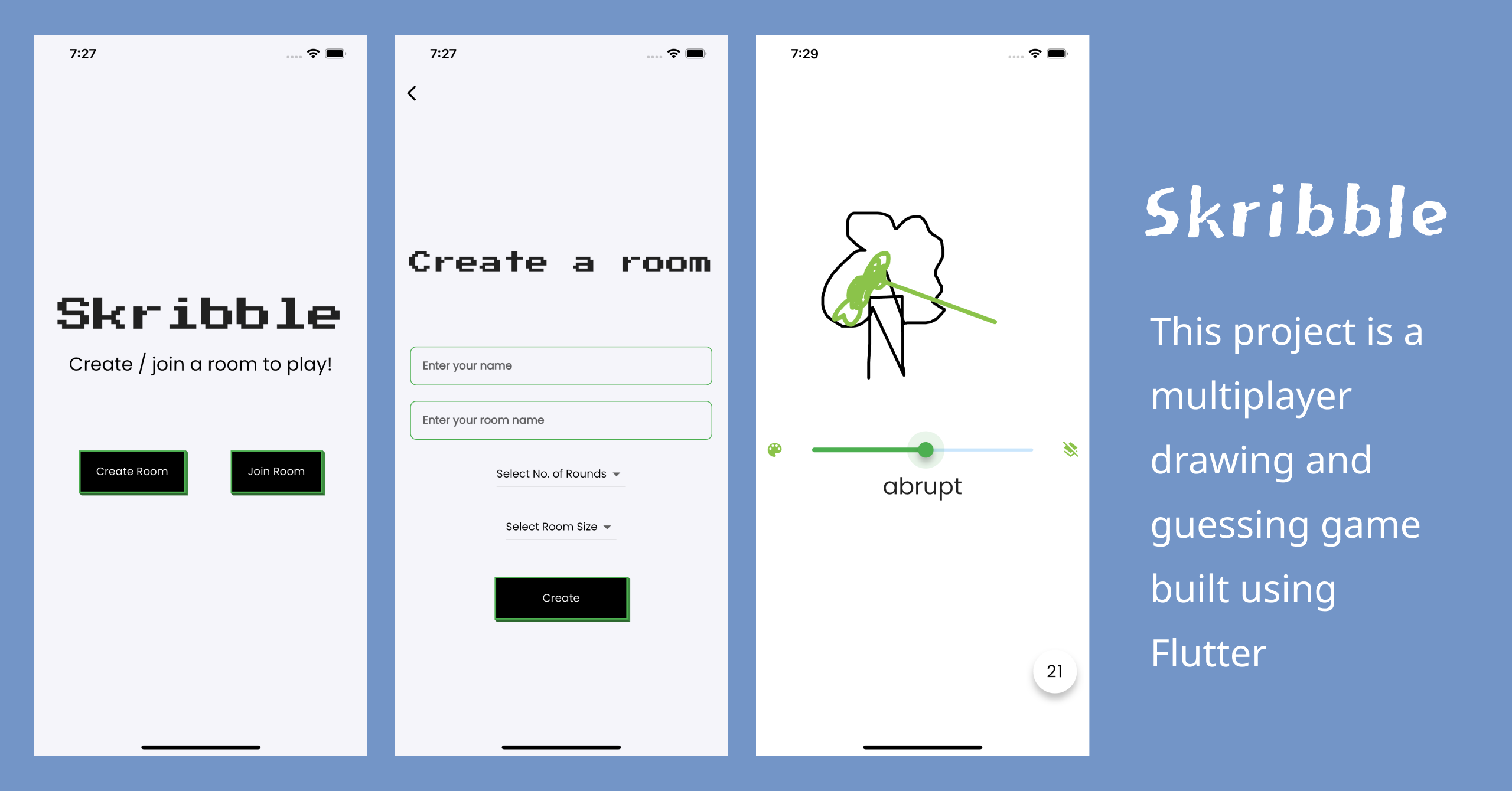Drag the brush size green slider

[921, 450]
